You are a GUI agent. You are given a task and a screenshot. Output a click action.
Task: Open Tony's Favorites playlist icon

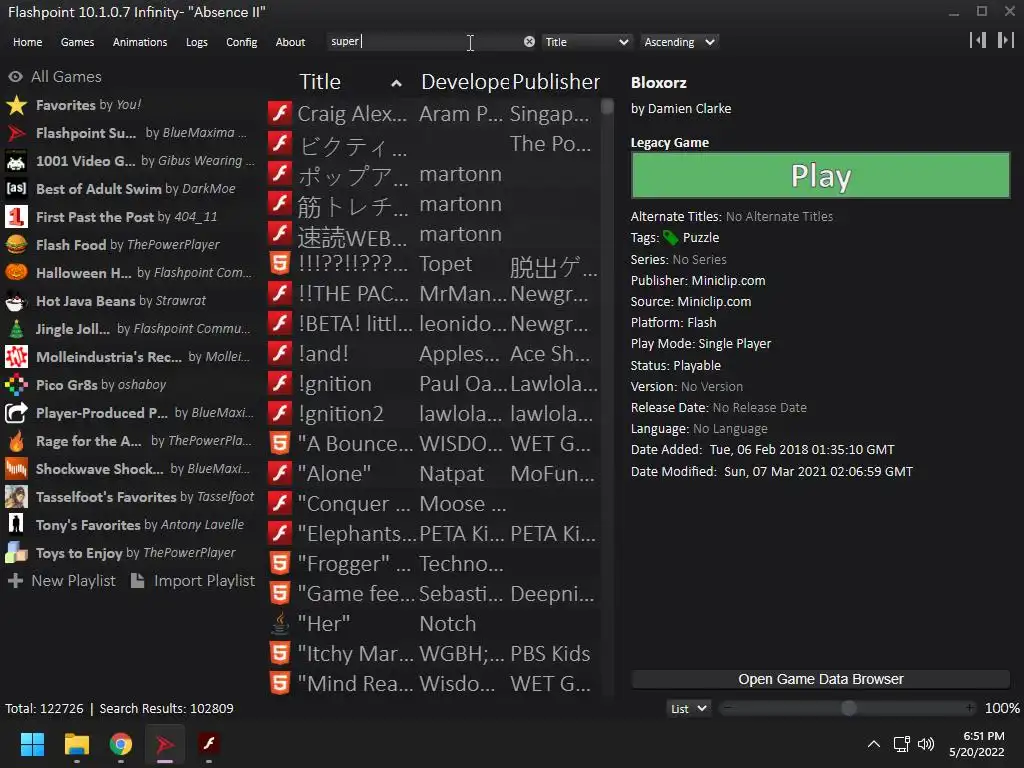click(x=16, y=525)
